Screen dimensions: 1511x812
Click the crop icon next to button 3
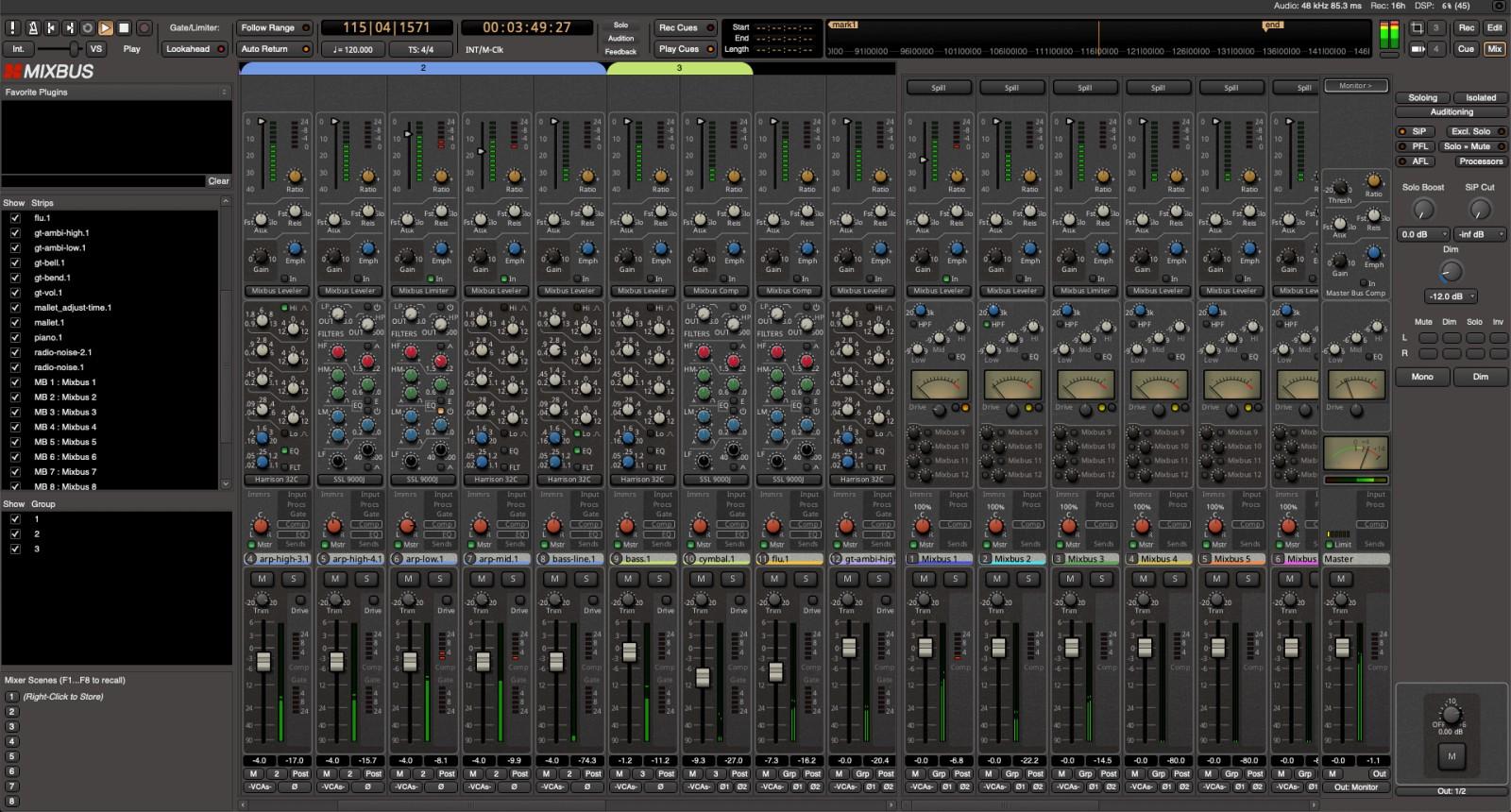1417,28
